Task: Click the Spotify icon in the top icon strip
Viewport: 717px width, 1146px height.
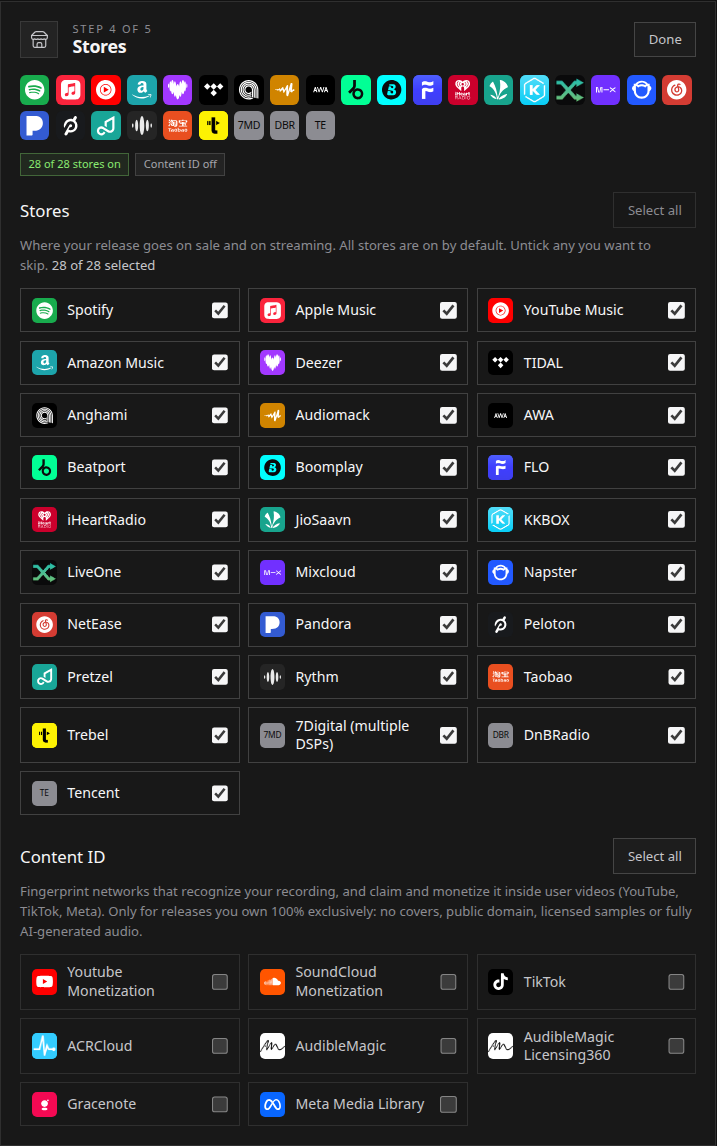Action: tap(34, 90)
